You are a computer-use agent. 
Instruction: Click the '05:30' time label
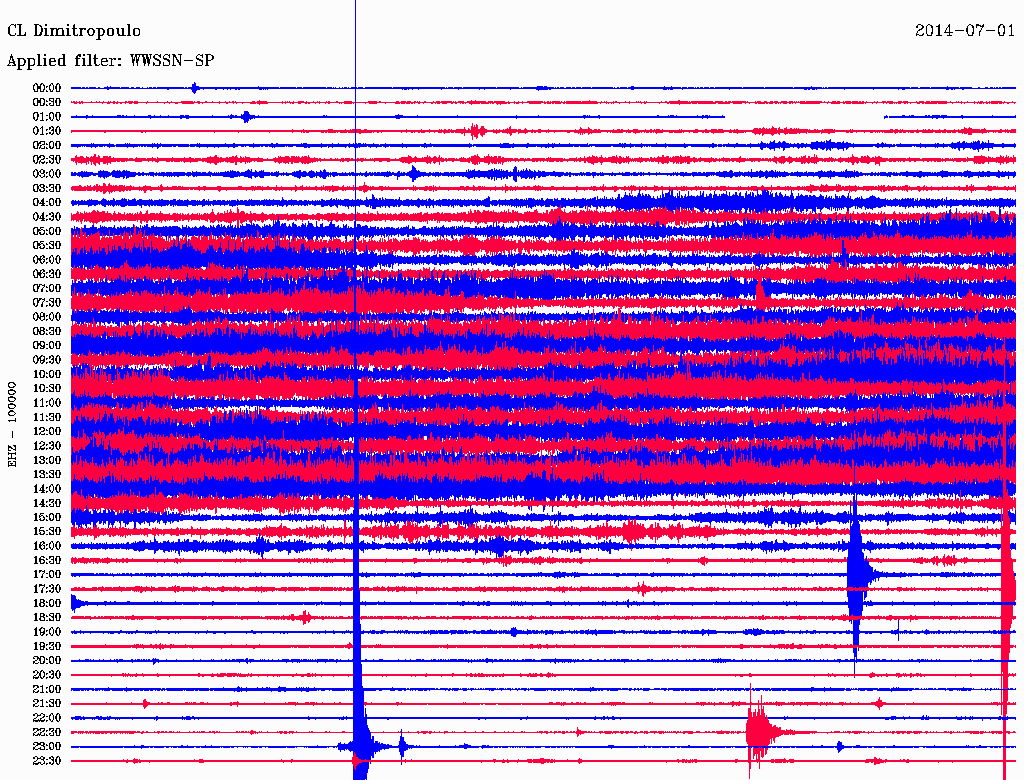[47, 245]
